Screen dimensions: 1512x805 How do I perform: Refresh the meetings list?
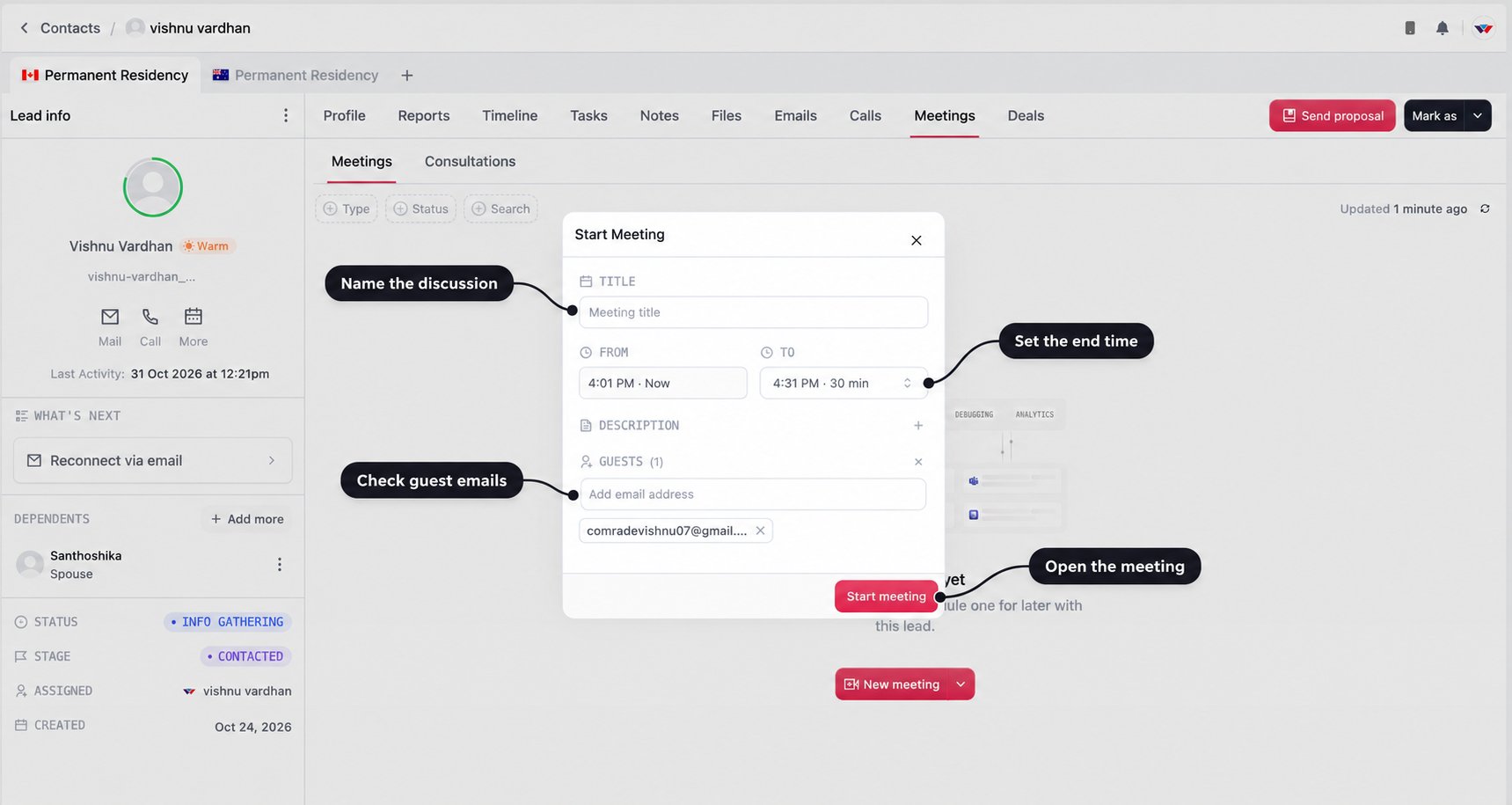pos(1485,209)
